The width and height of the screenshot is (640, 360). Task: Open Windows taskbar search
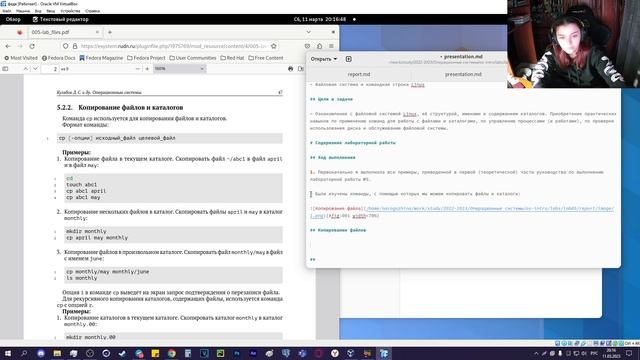click(x=24, y=353)
